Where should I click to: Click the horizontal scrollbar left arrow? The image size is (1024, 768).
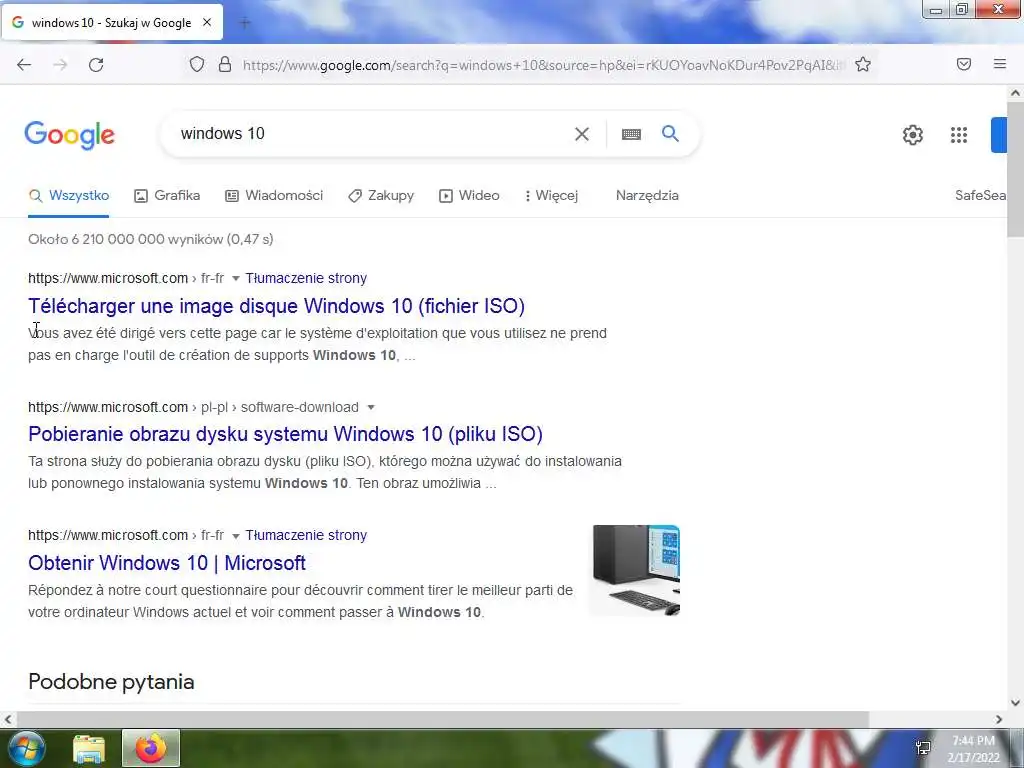(x=8, y=719)
